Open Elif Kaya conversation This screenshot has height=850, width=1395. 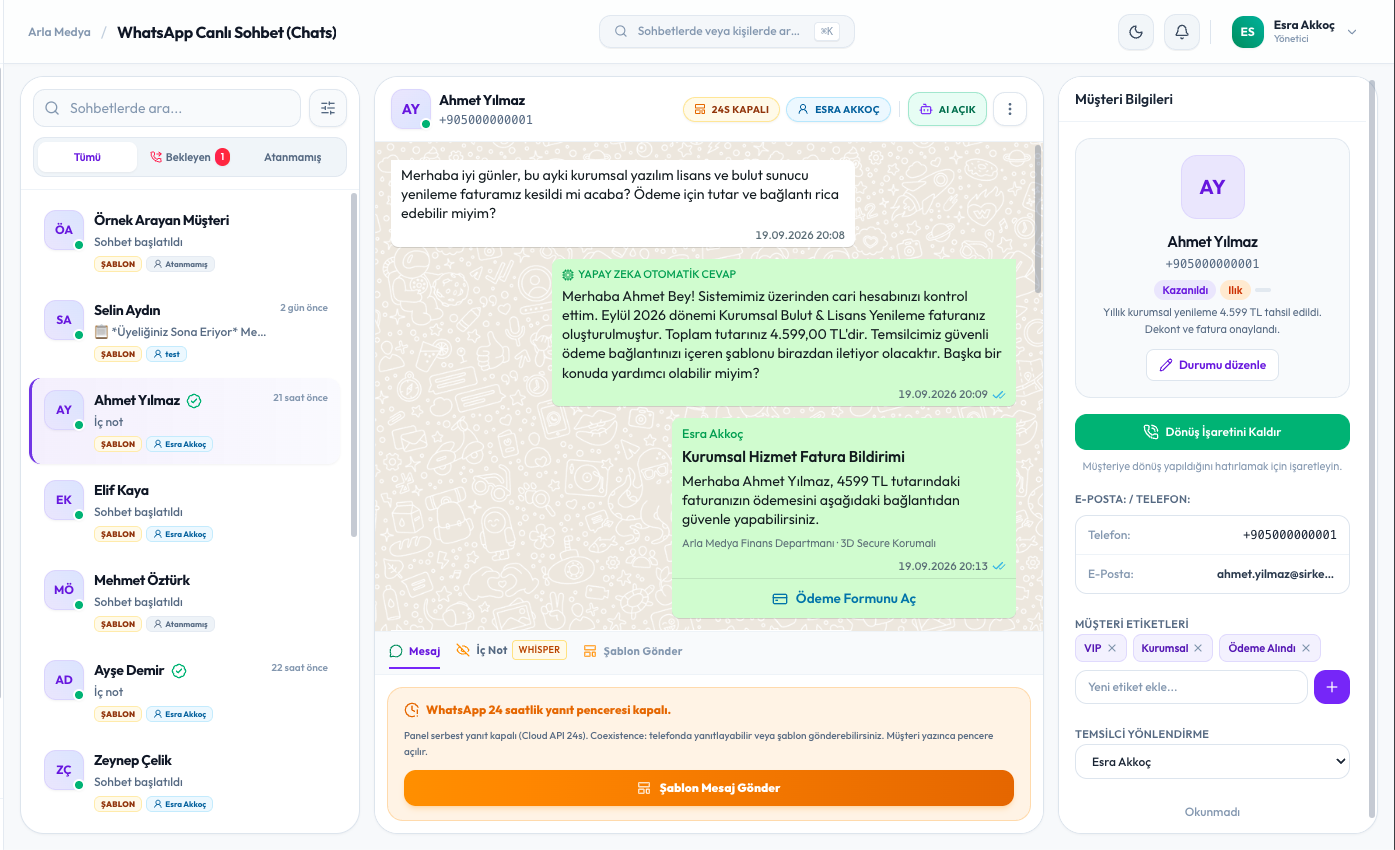pos(186,511)
